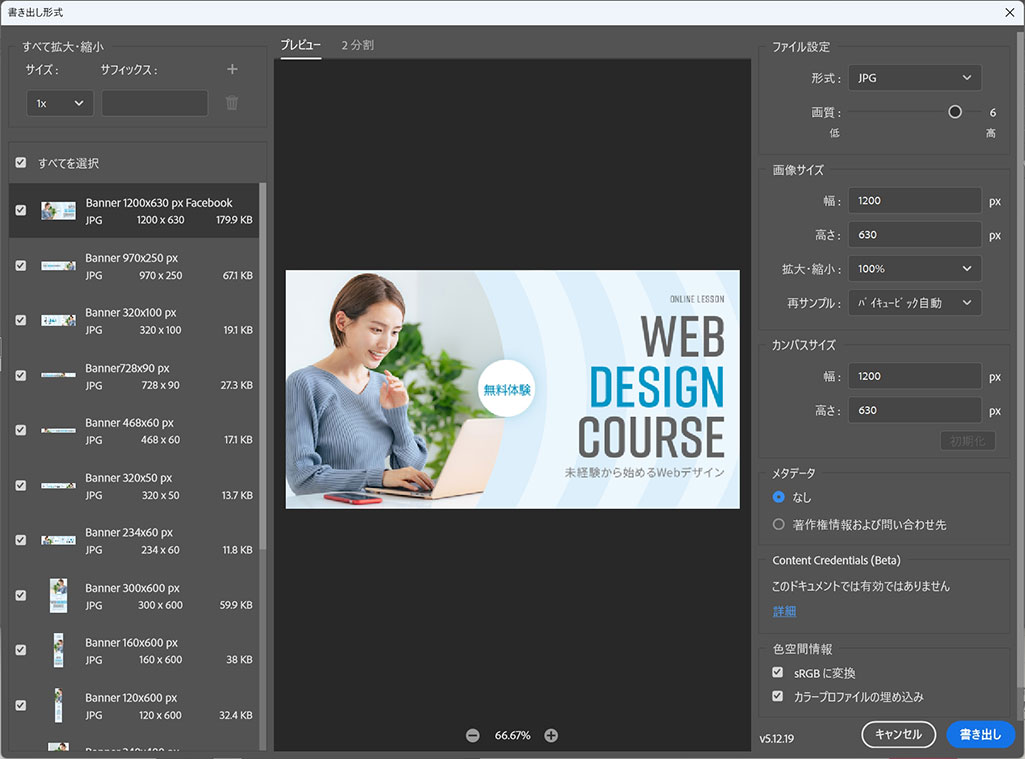Open the 拡大・縮小 100% dropdown
The width and height of the screenshot is (1025, 759).
click(x=915, y=269)
